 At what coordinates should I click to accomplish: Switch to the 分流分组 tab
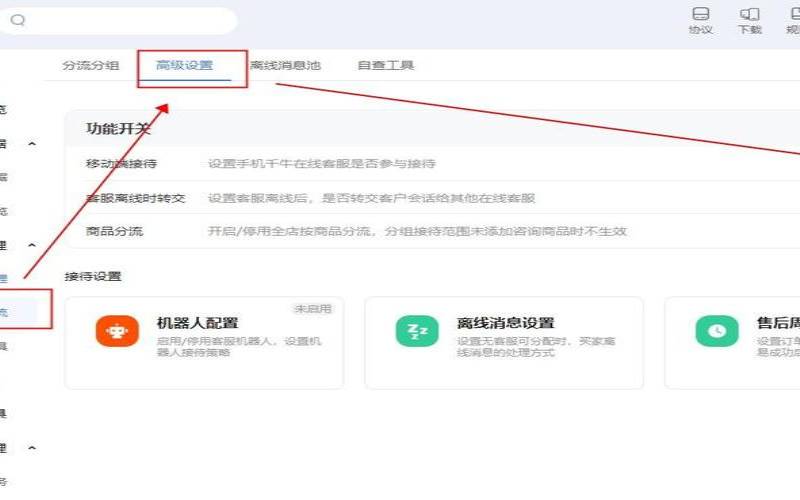(x=90, y=65)
